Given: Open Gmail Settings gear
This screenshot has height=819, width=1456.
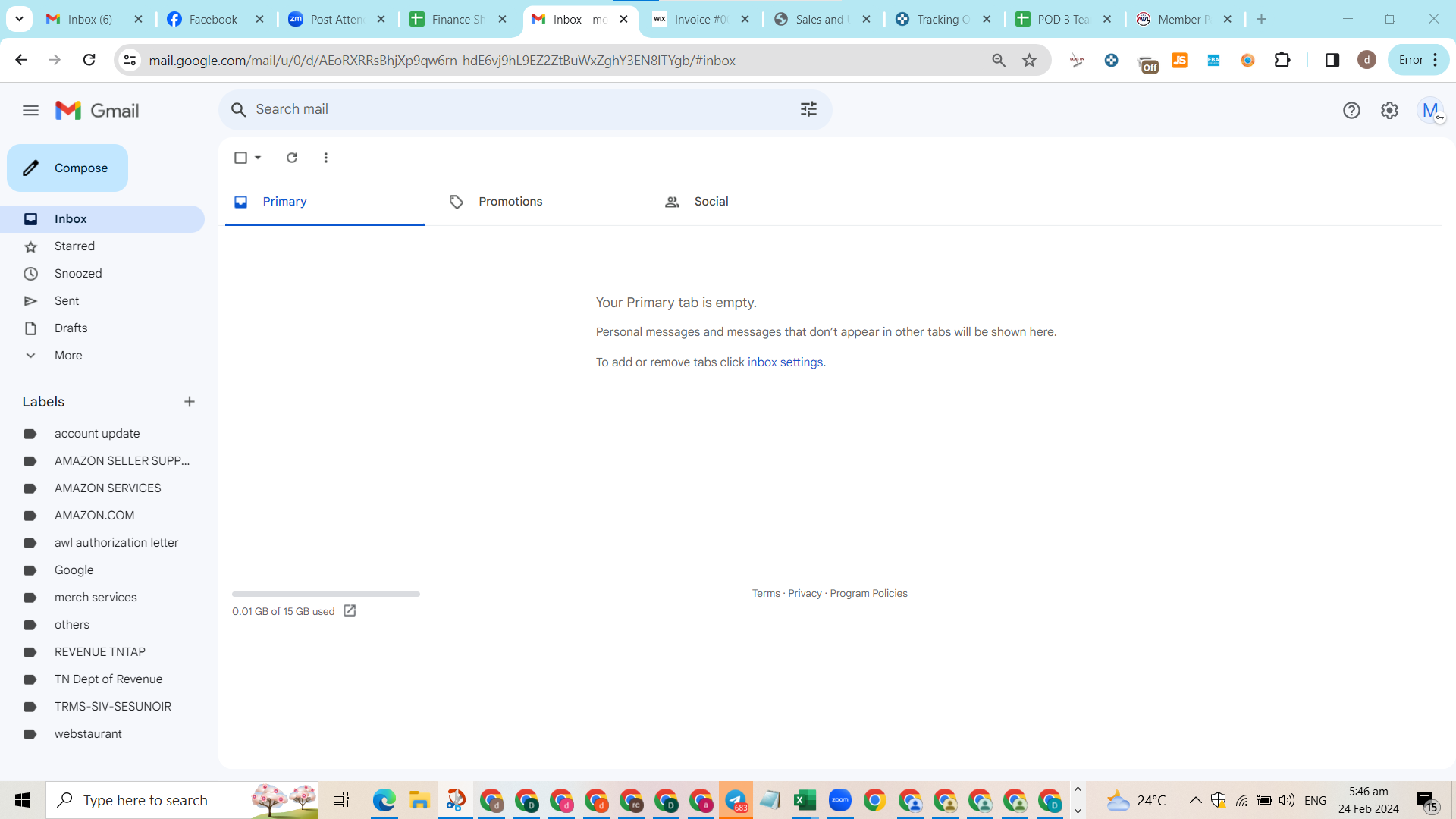Looking at the screenshot, I should pyautogui.click(x=1389, y=111).
